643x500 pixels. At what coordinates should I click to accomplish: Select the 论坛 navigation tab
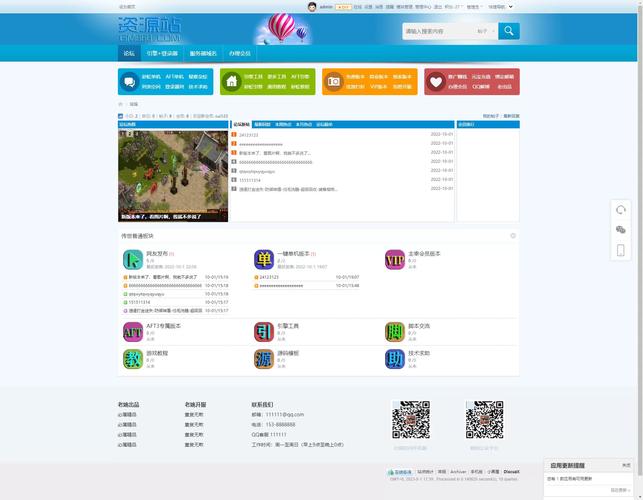coord(128,53)
